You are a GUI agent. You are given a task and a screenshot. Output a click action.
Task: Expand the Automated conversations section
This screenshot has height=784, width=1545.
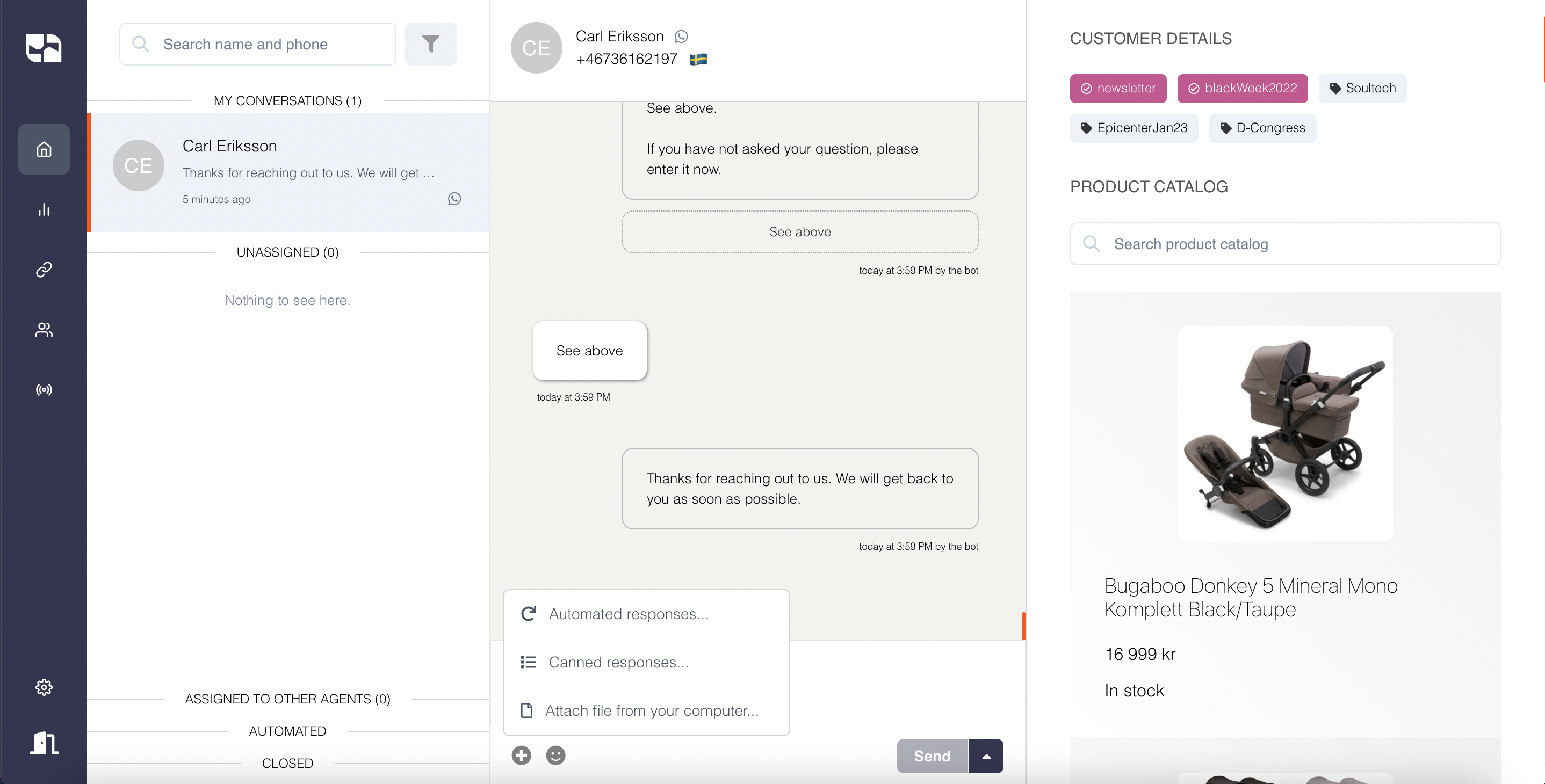[x=287, y=731]
